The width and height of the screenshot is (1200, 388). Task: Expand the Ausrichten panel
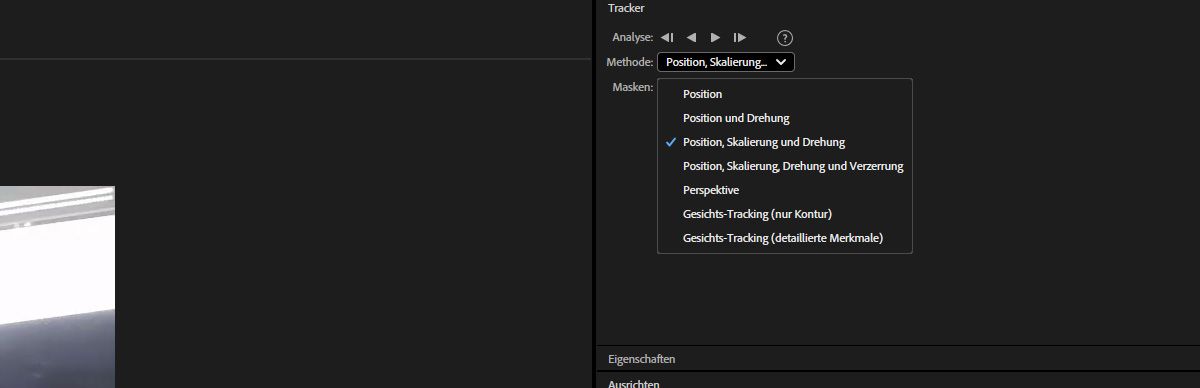[x=633, y=383]
